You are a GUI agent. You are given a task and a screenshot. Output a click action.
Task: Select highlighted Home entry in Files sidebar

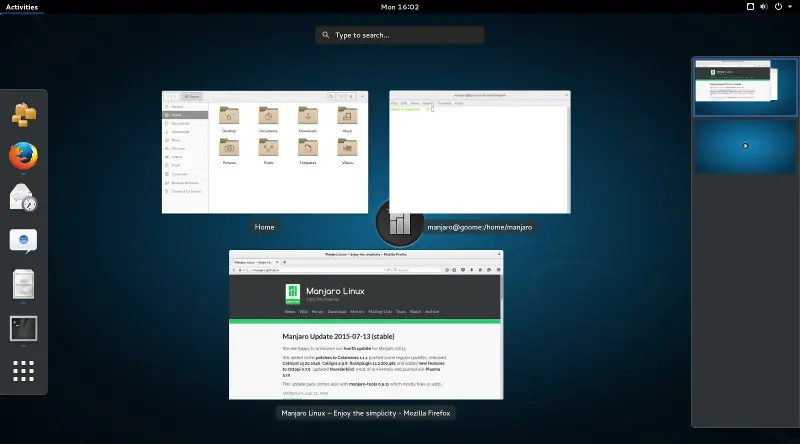coord(185,115)
